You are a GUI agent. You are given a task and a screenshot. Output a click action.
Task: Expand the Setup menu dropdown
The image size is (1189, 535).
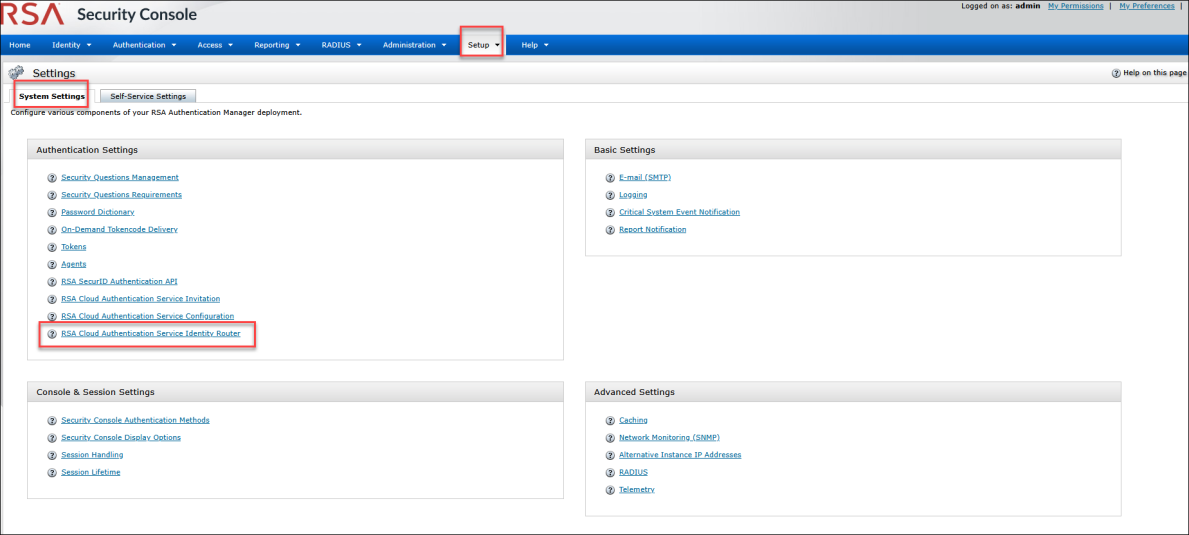tap(484, 45)
